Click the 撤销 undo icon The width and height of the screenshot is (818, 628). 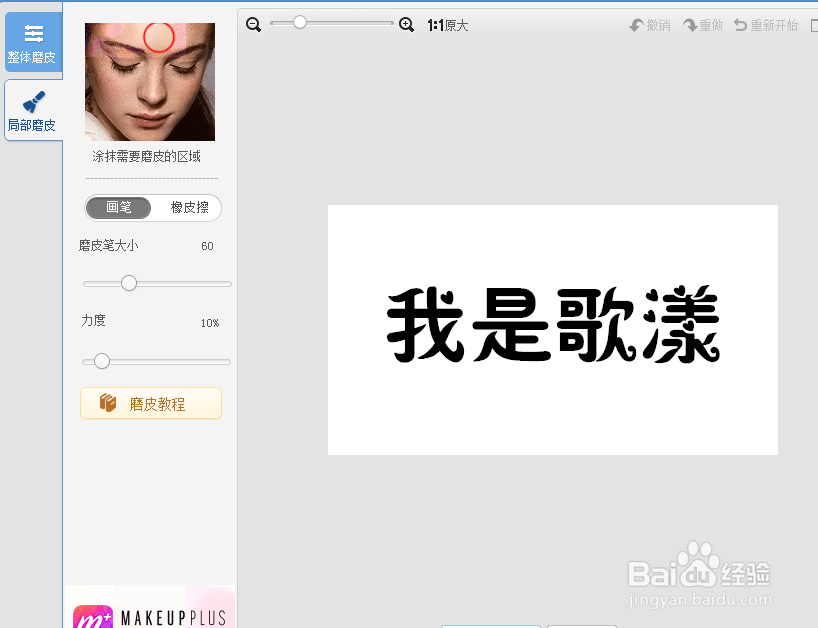tap(649, 24)
